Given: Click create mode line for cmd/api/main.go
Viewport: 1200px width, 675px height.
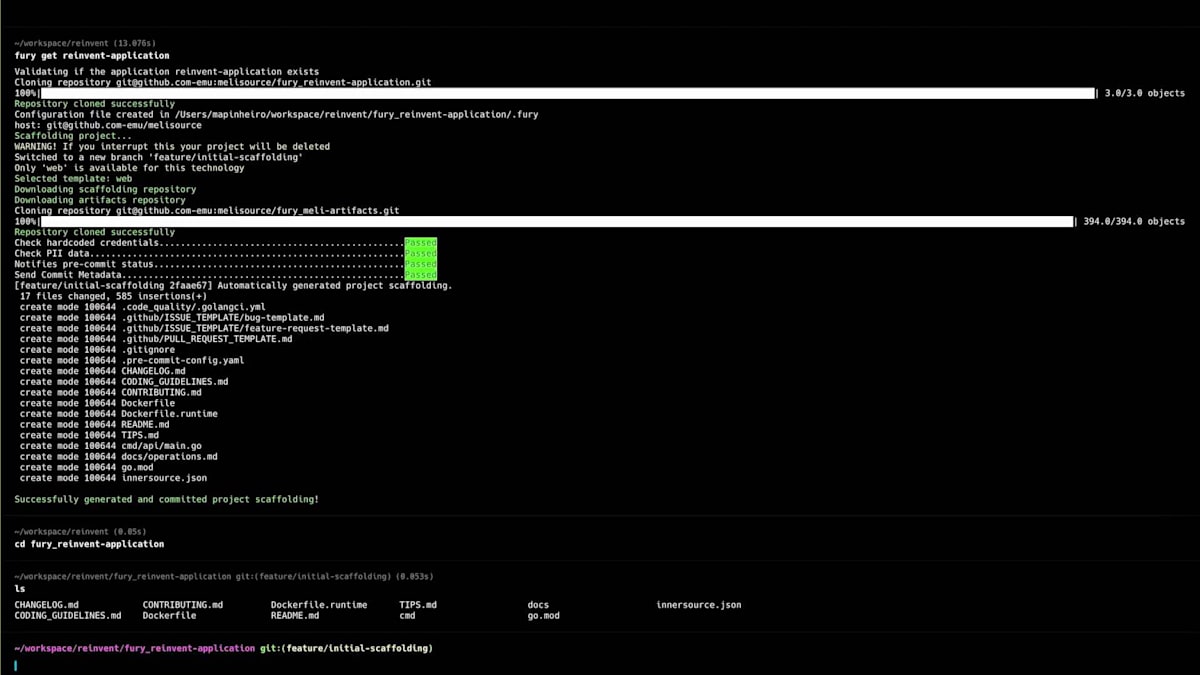Looking at the screenshot, I should coord(110,446).
